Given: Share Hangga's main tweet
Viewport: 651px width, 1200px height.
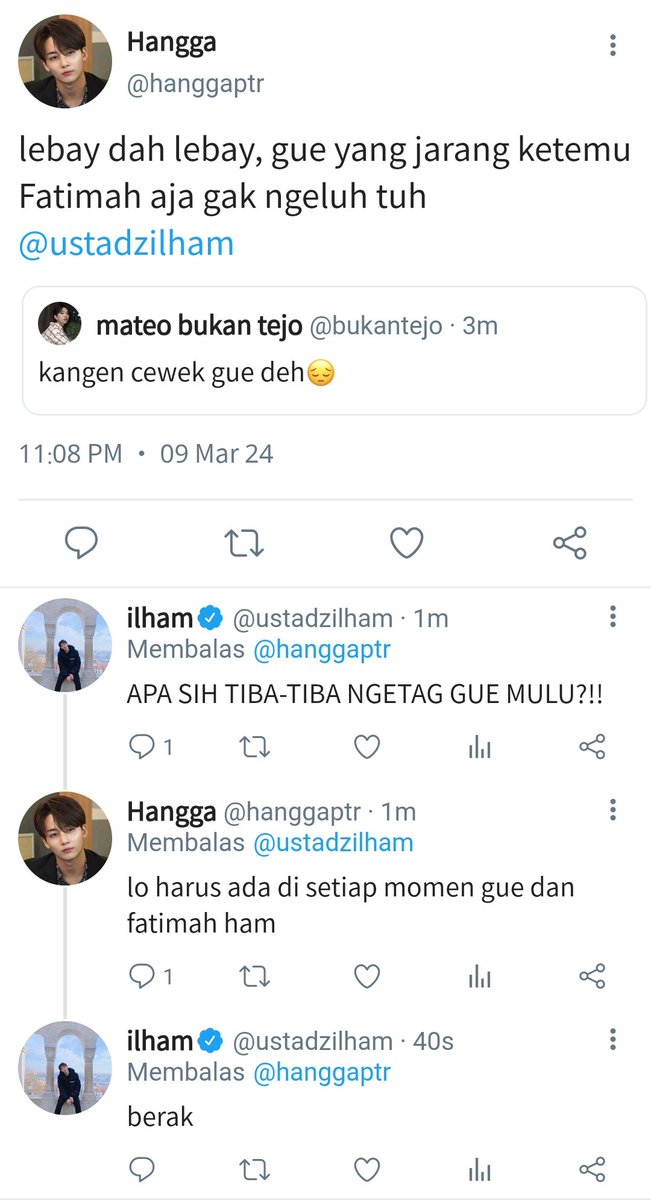Looking at the screenshot, I should (x=569, y=543).
